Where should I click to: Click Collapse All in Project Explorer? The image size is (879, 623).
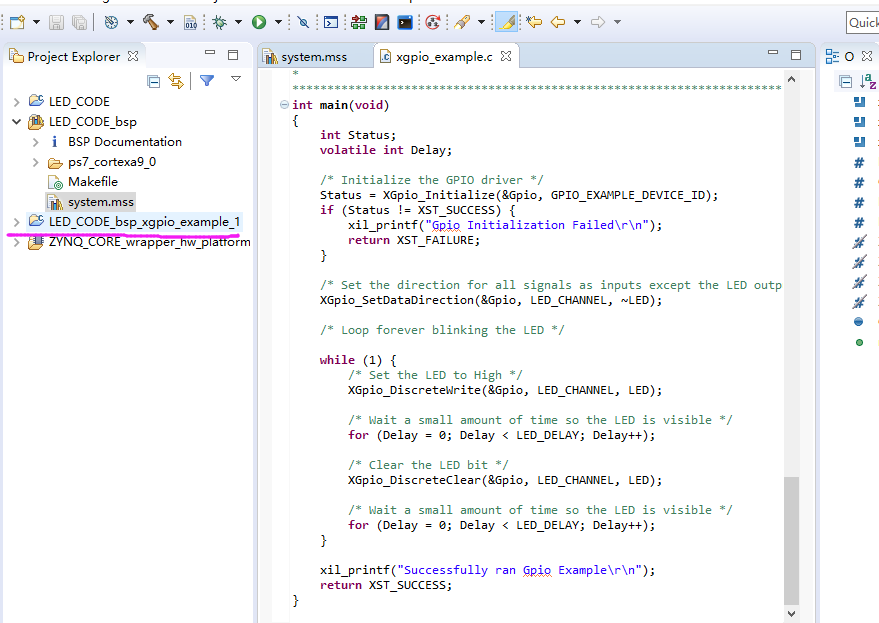click(154, 81)
